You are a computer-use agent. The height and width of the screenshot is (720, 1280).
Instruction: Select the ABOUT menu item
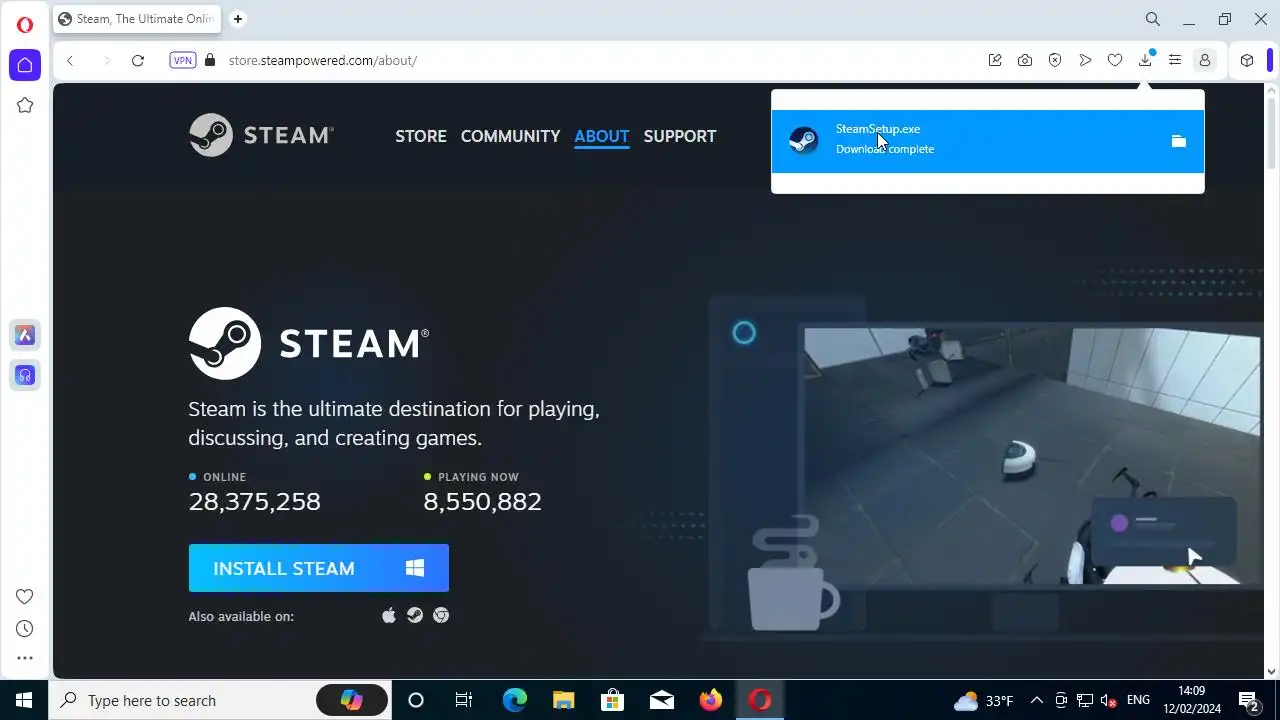pyautogui.click(x=602, y=136)
